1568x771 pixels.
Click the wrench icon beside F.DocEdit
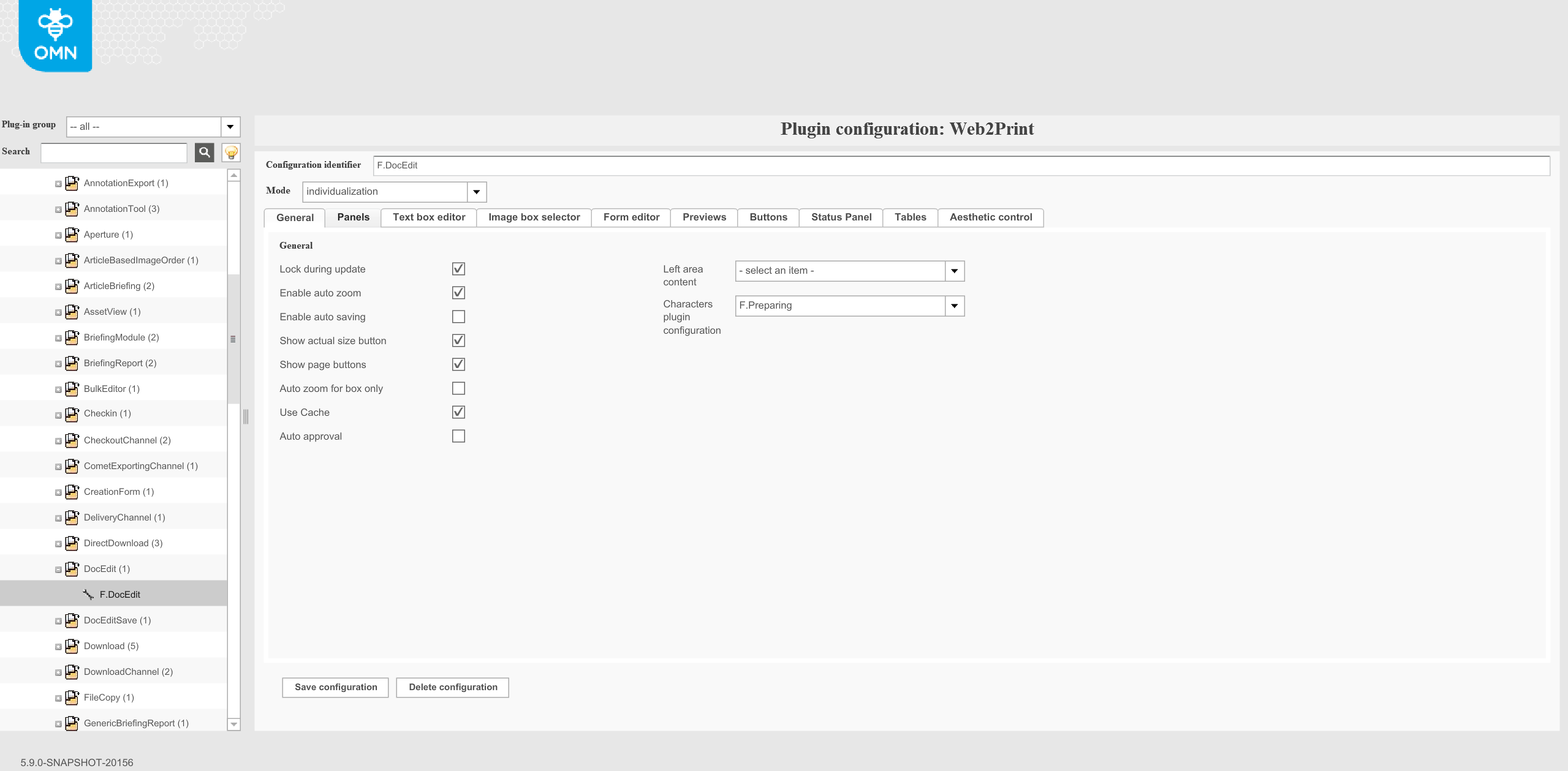88,595
